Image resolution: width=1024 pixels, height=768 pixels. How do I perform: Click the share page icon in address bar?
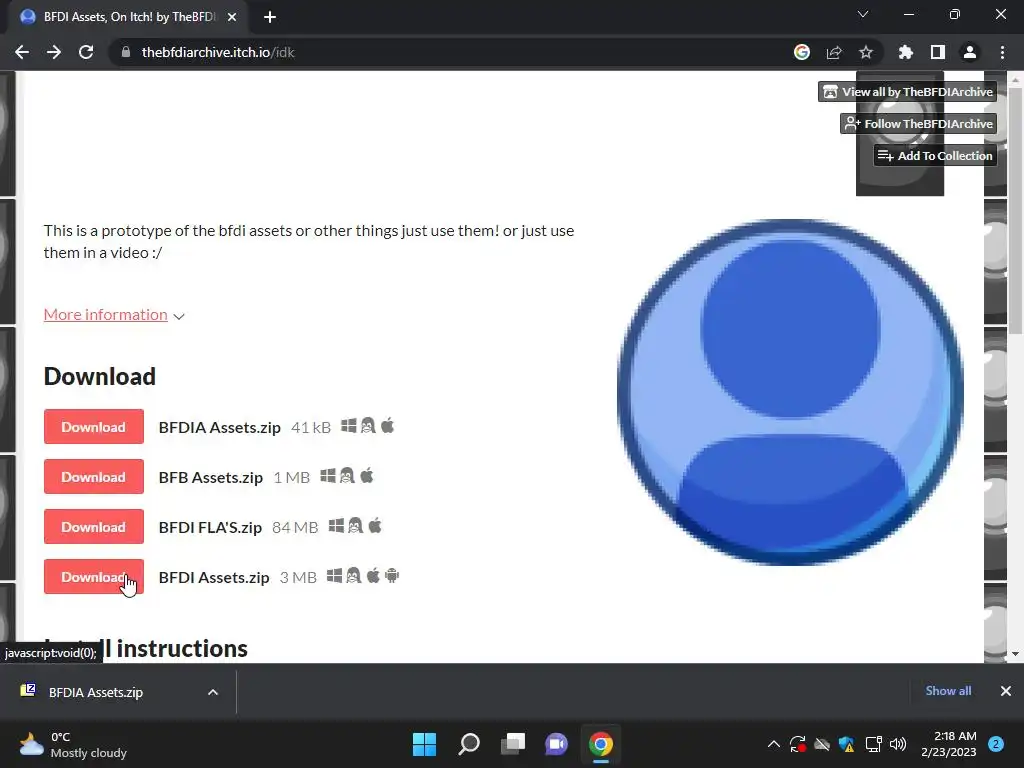[x=833, y=52]
